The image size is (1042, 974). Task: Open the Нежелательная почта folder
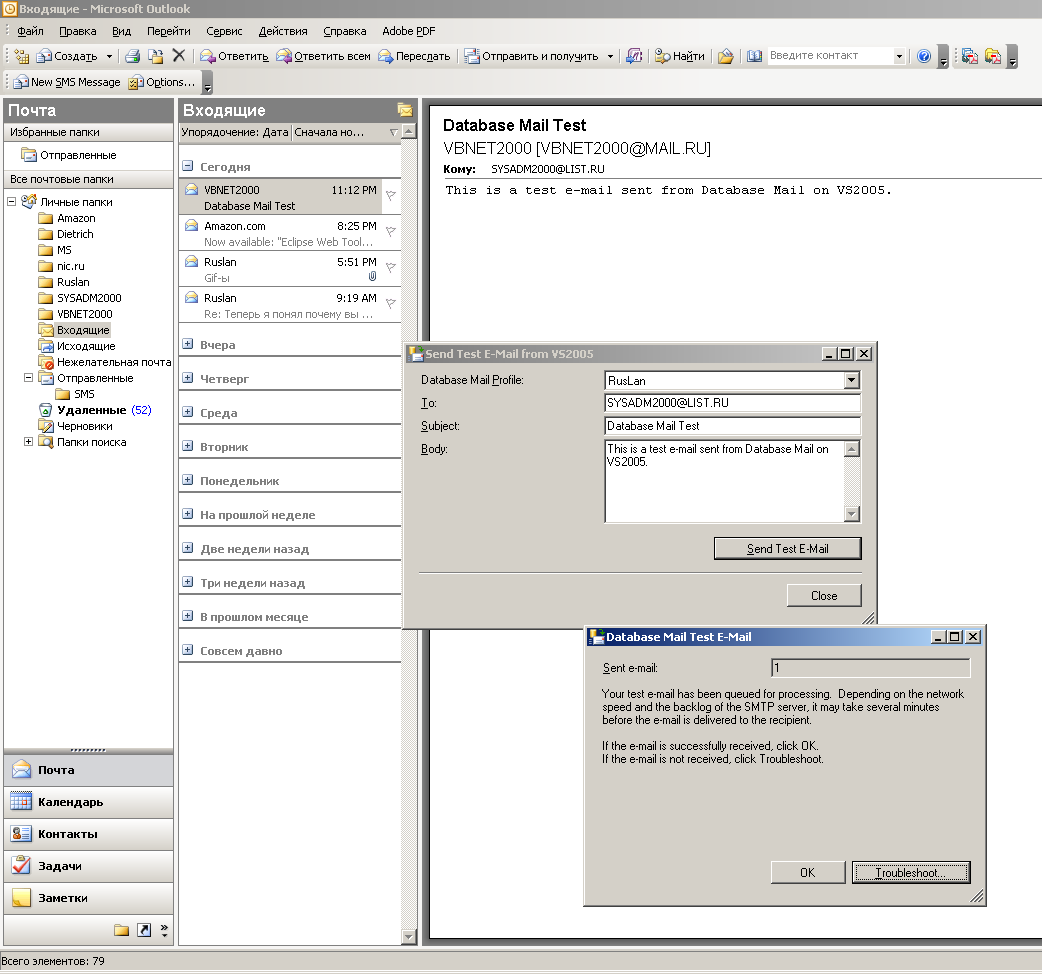[105, 362]
